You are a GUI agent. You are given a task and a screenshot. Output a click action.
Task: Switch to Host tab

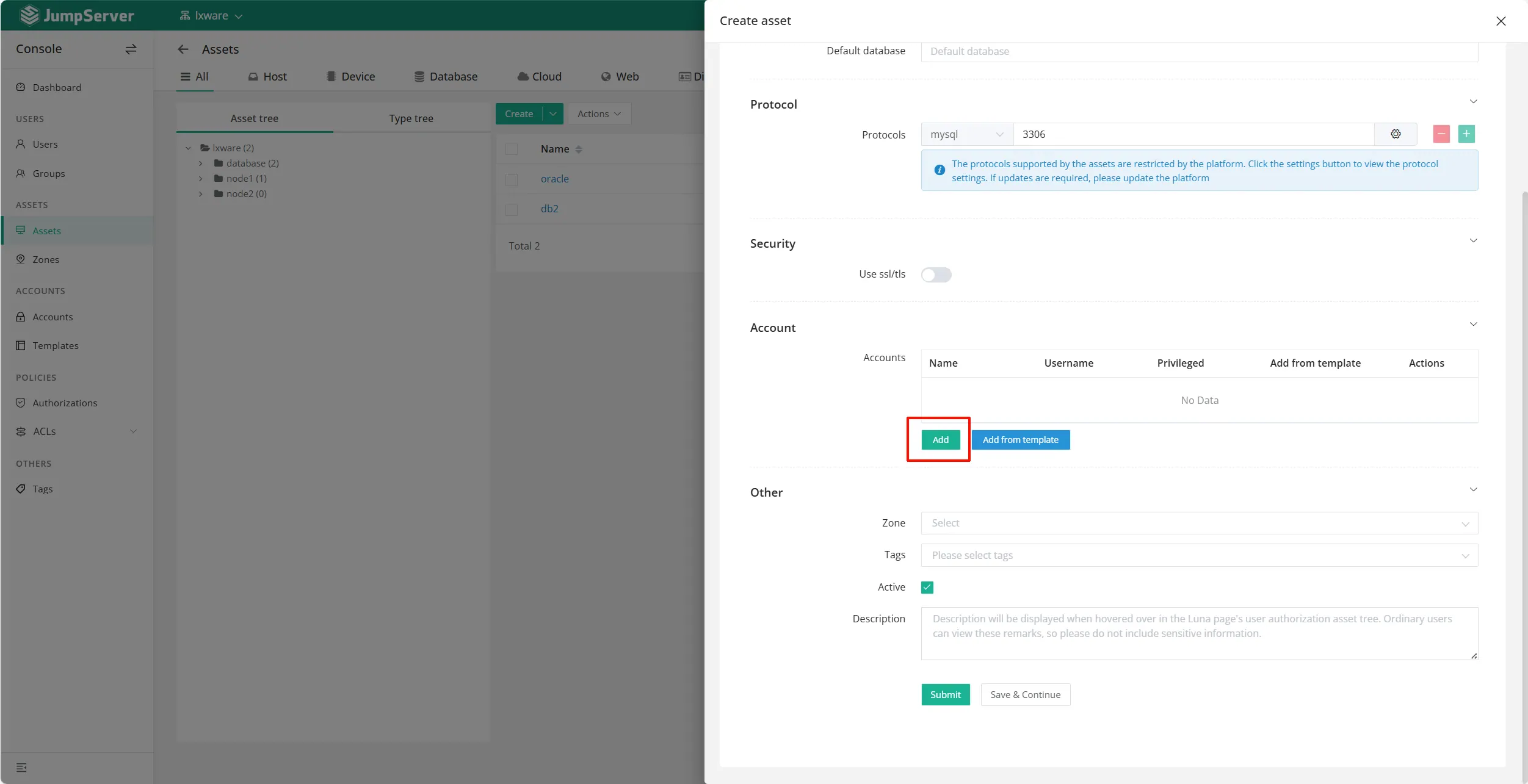click(x=267, y=77)
